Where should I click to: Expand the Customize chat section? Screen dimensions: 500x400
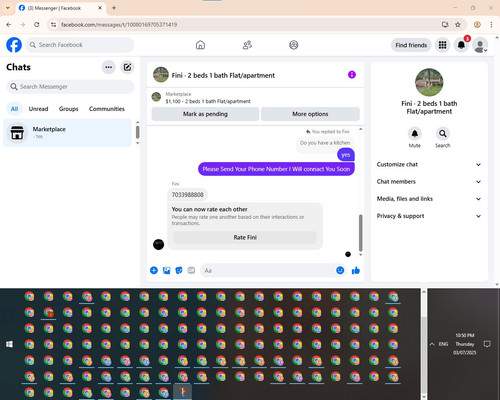pos(429,164)
